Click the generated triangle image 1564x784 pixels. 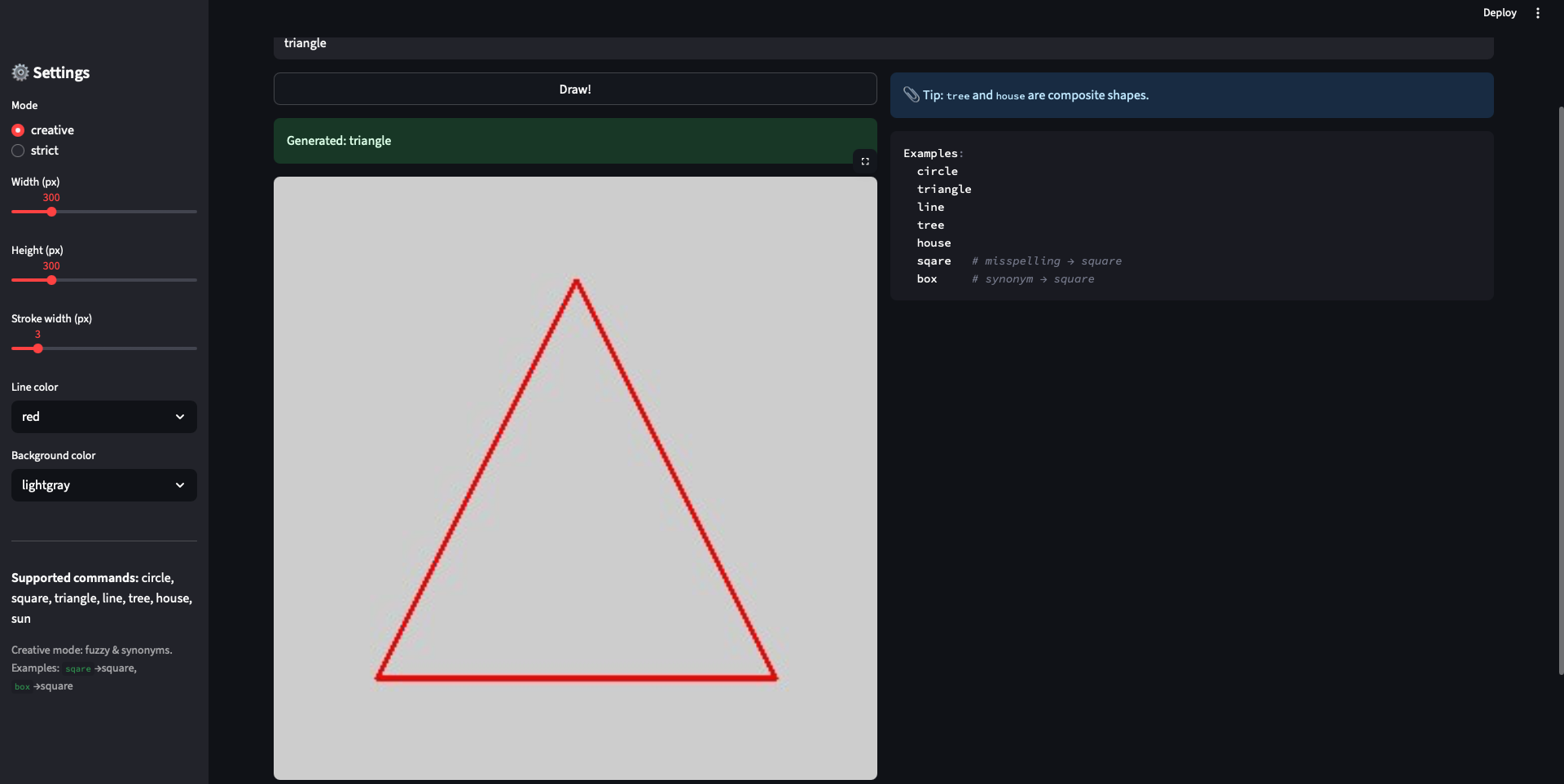(575, 479)
